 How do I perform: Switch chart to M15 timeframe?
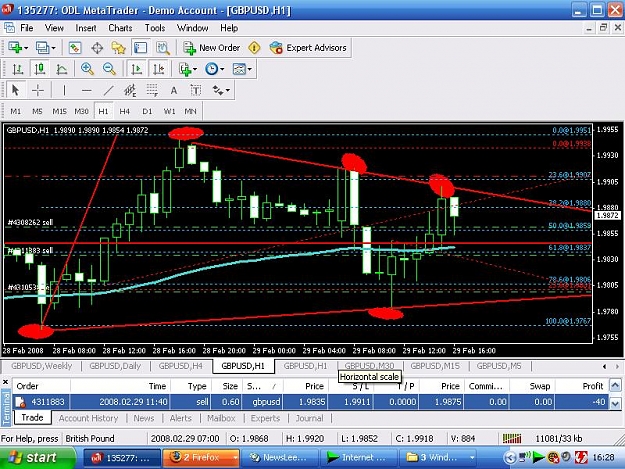59,111
